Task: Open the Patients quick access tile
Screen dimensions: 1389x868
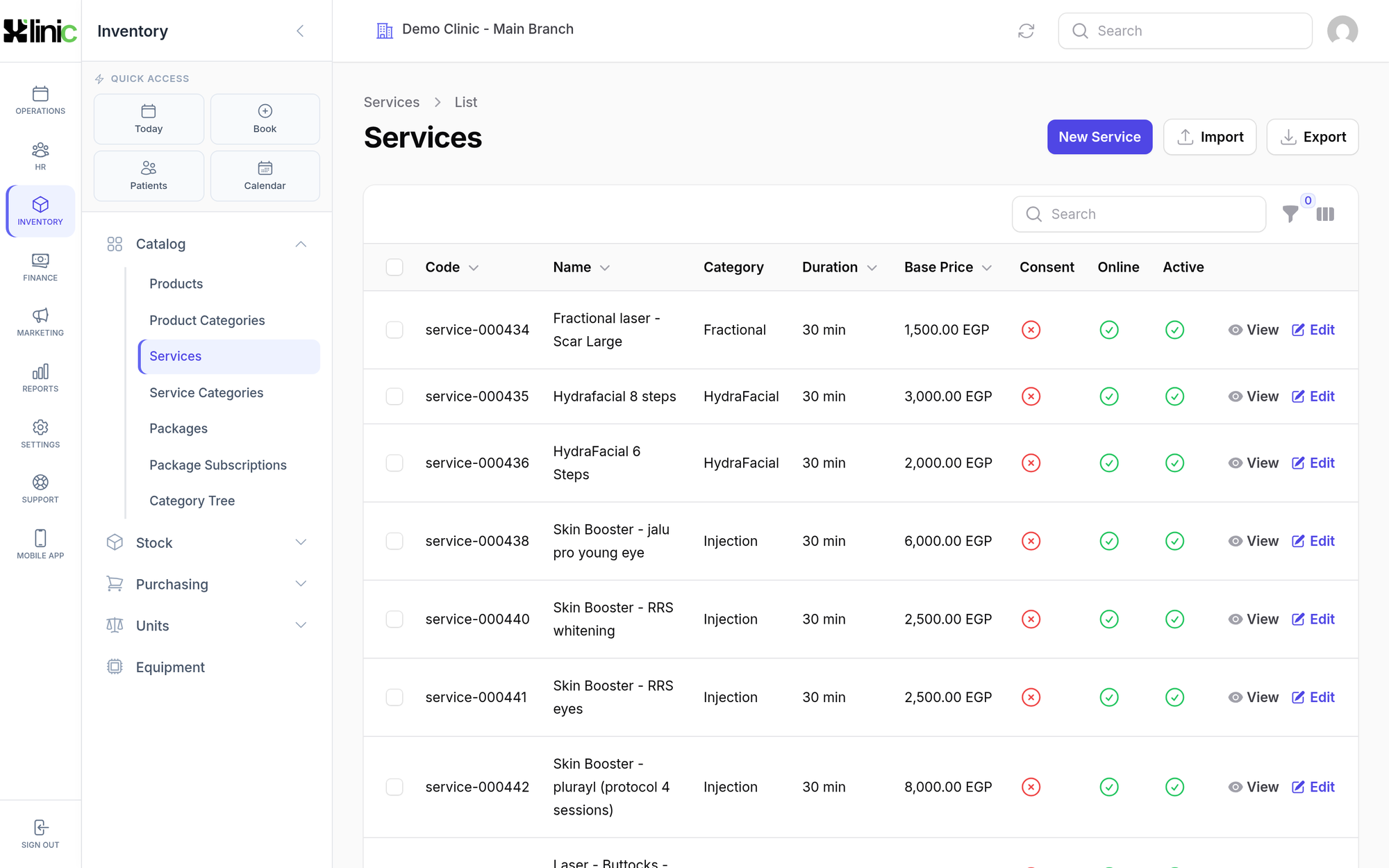Action: (x=149, y=176)
